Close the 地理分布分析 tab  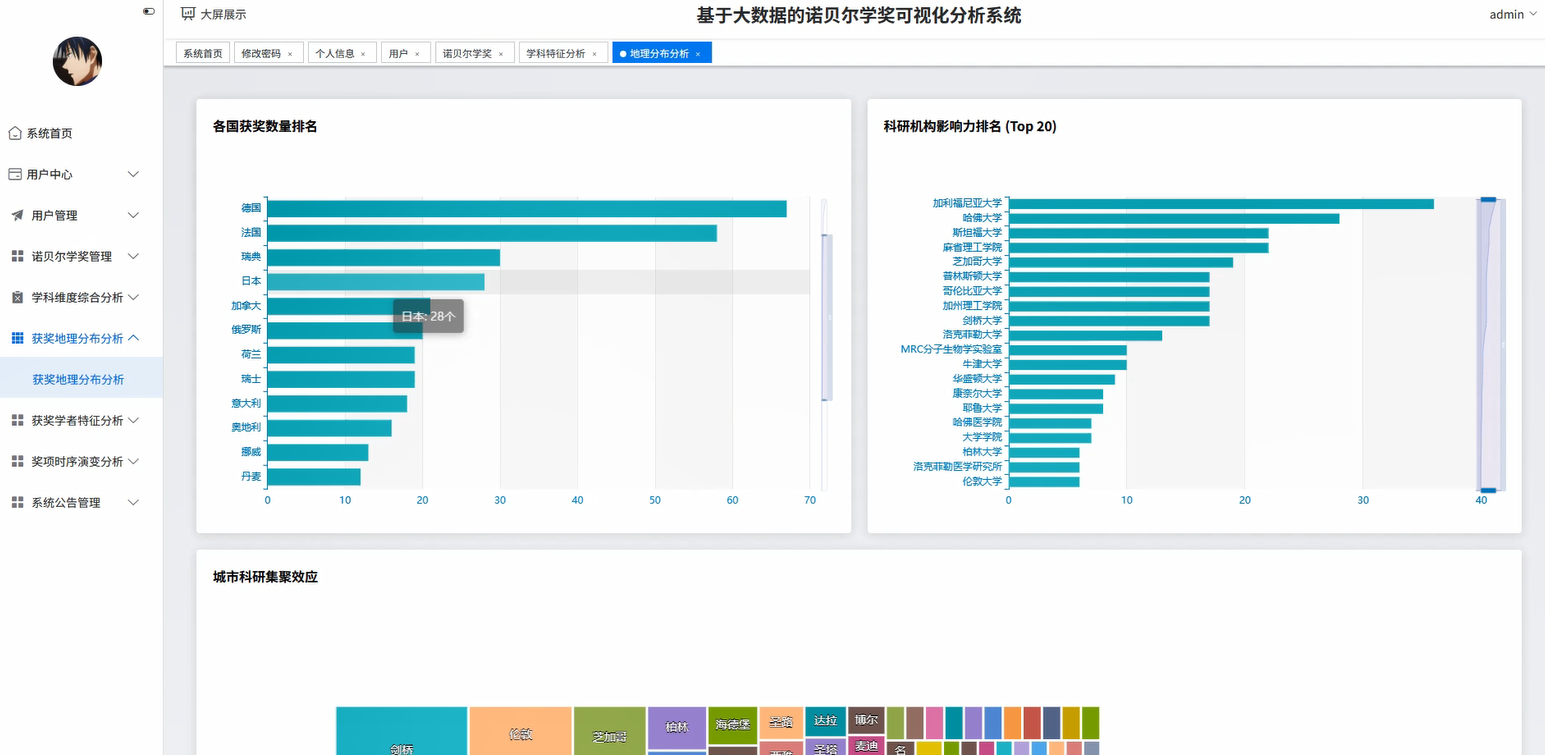point(698,54)
